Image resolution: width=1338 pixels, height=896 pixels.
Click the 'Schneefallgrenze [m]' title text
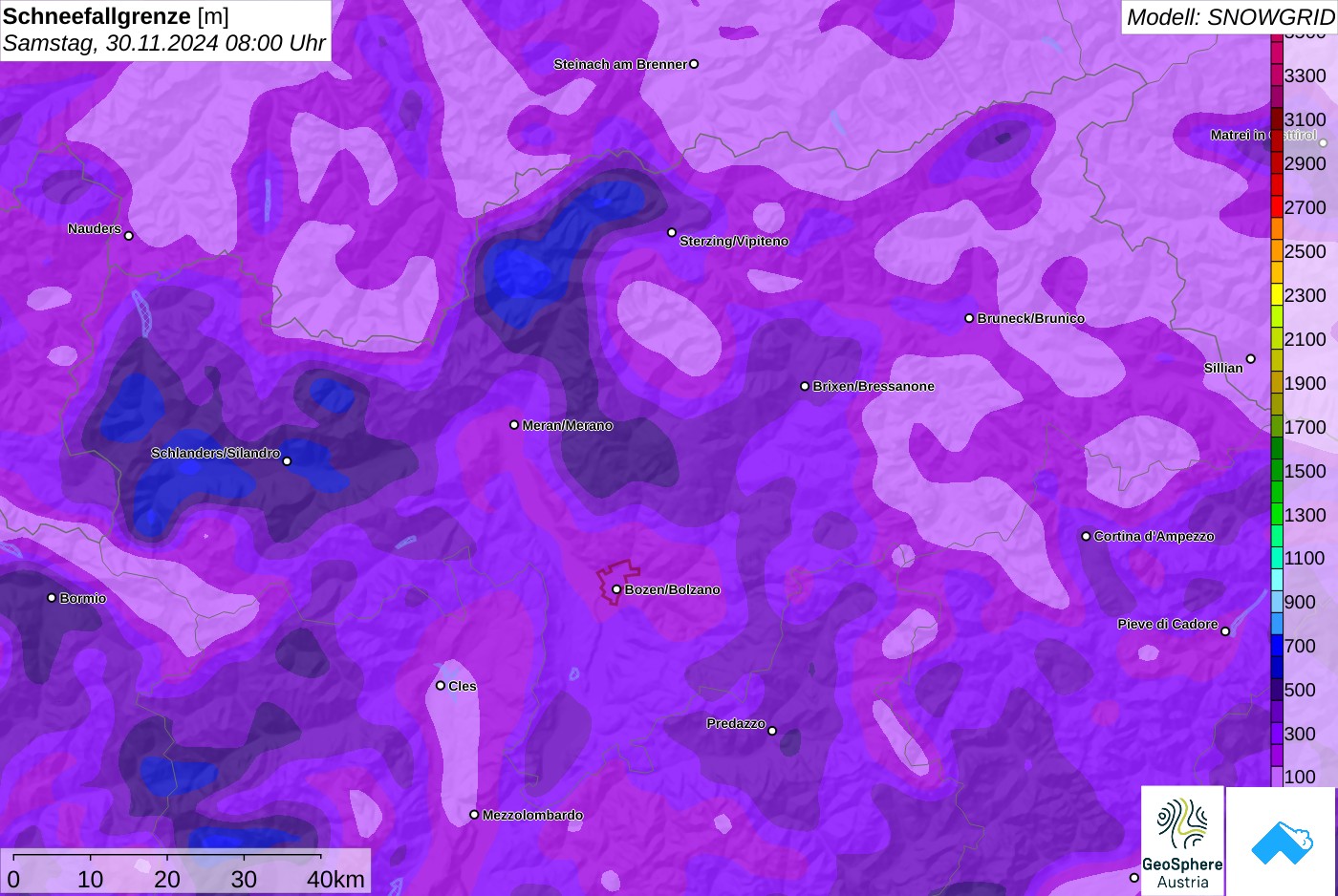click(116, 16)
